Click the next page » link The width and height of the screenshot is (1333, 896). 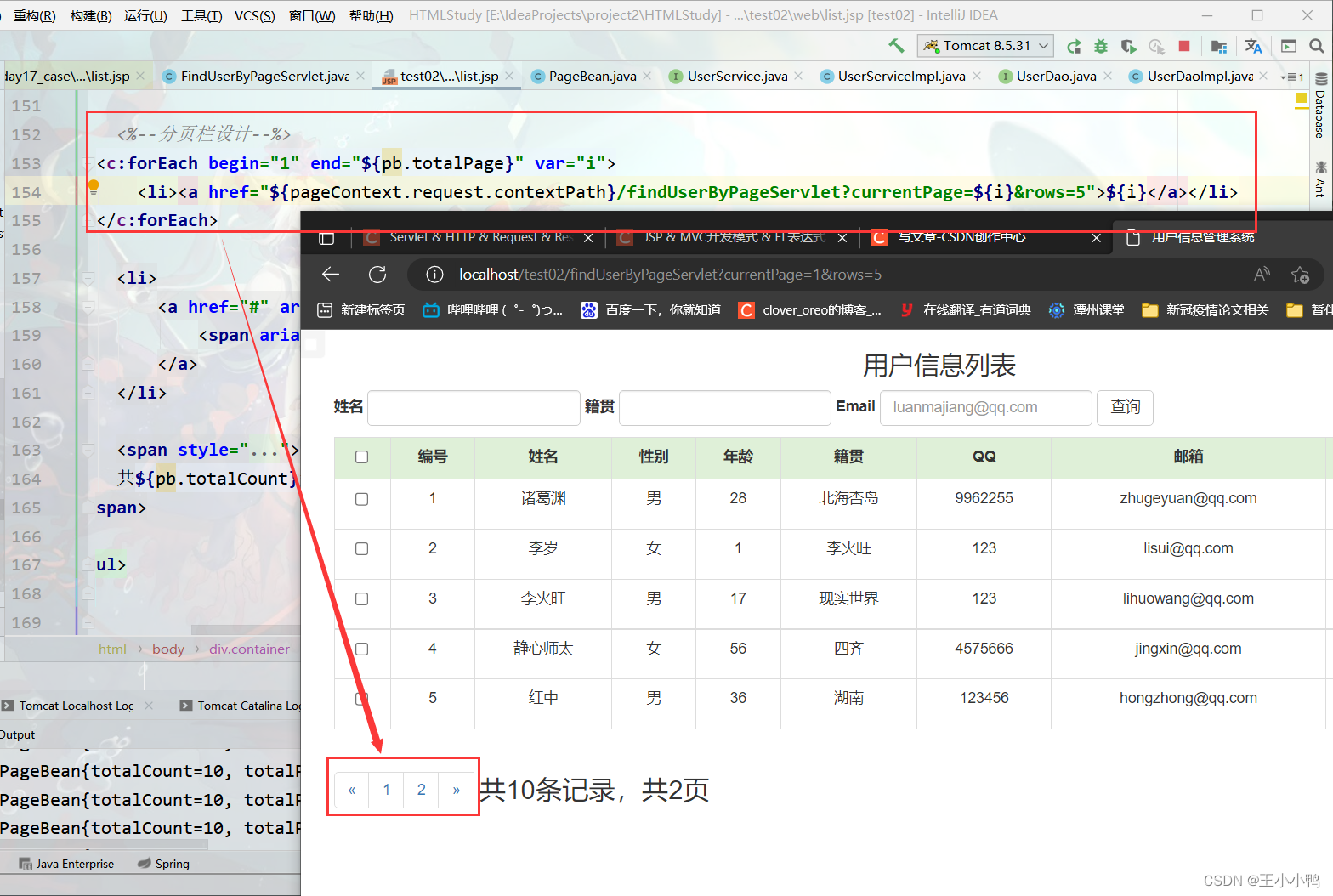click(457, 790)
